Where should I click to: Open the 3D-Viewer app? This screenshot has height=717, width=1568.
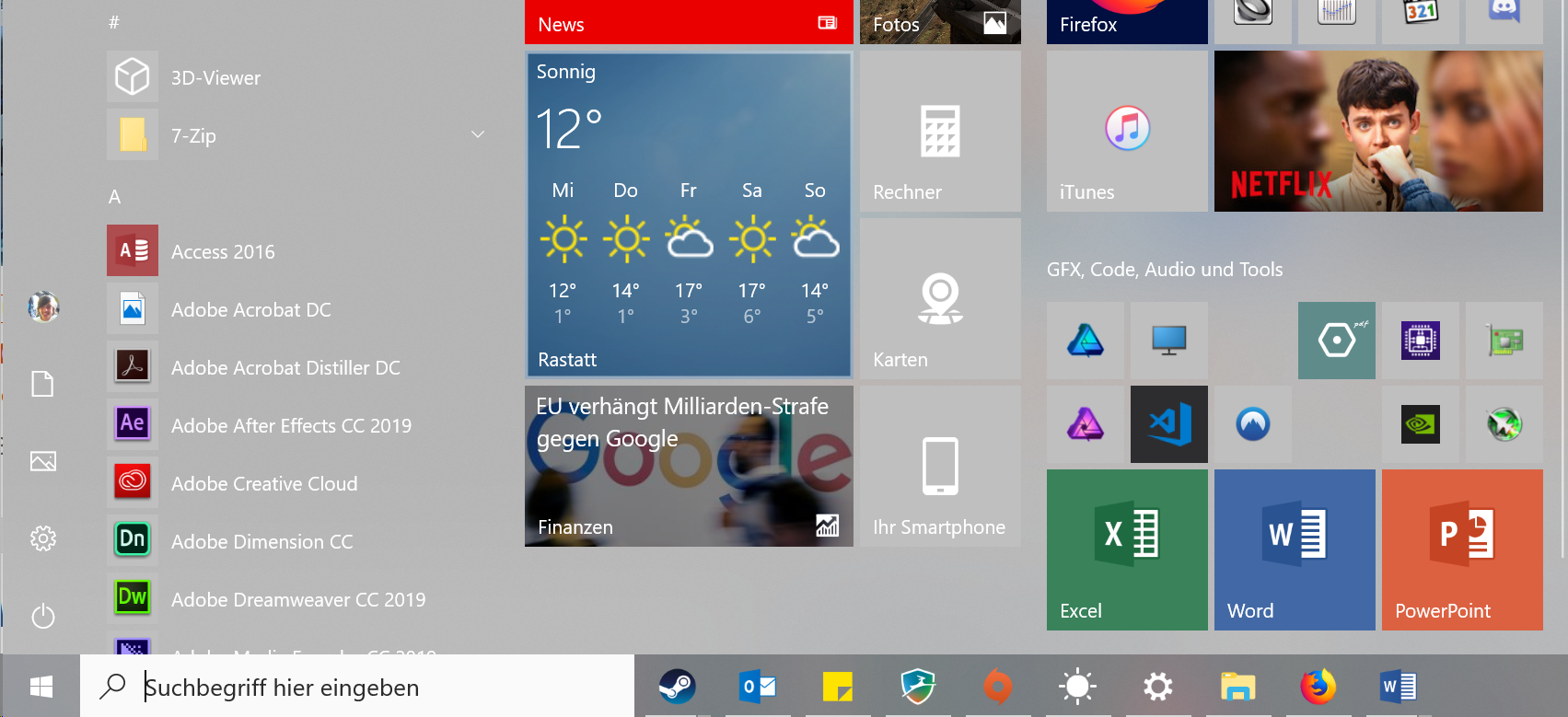(x=295, y=77)
